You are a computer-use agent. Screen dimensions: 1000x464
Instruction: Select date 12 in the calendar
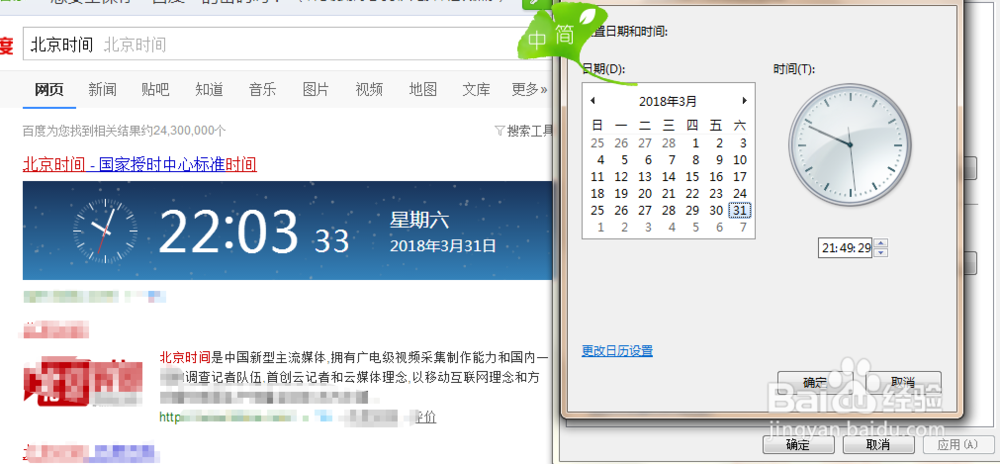point(621,177)
